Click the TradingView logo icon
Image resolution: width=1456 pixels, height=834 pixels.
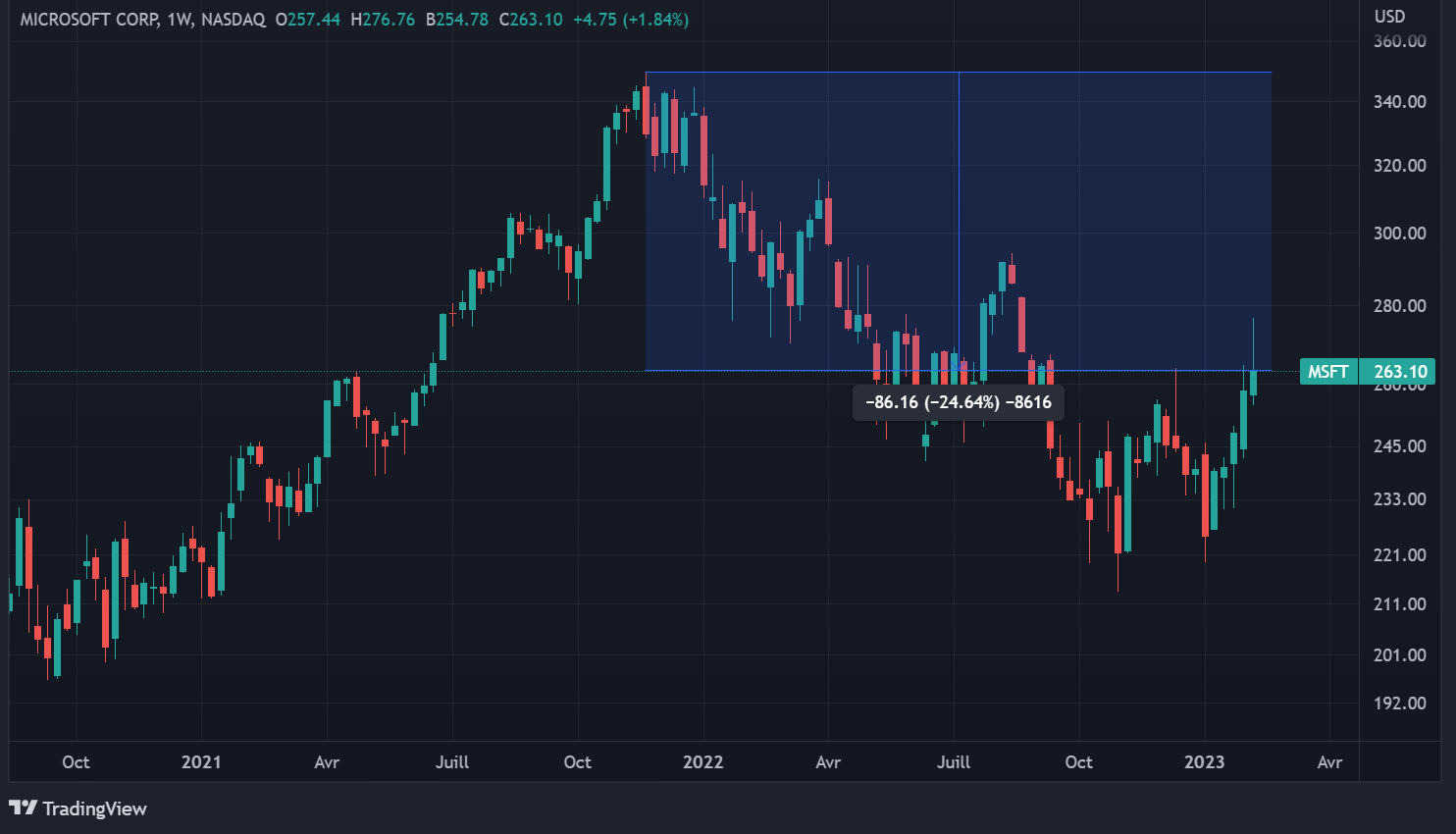(23, 808)
